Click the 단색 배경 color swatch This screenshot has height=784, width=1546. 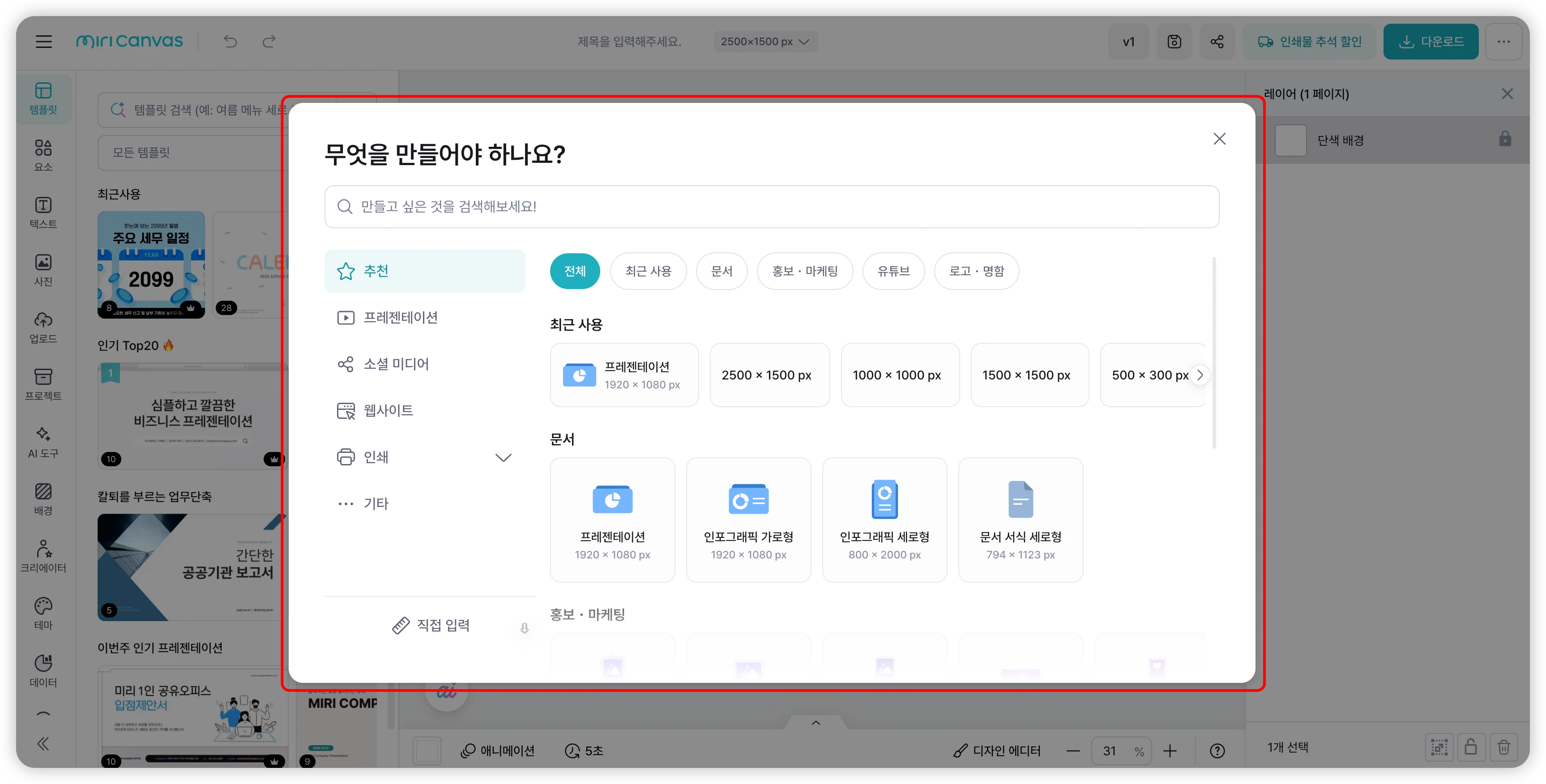point(1290,141)
